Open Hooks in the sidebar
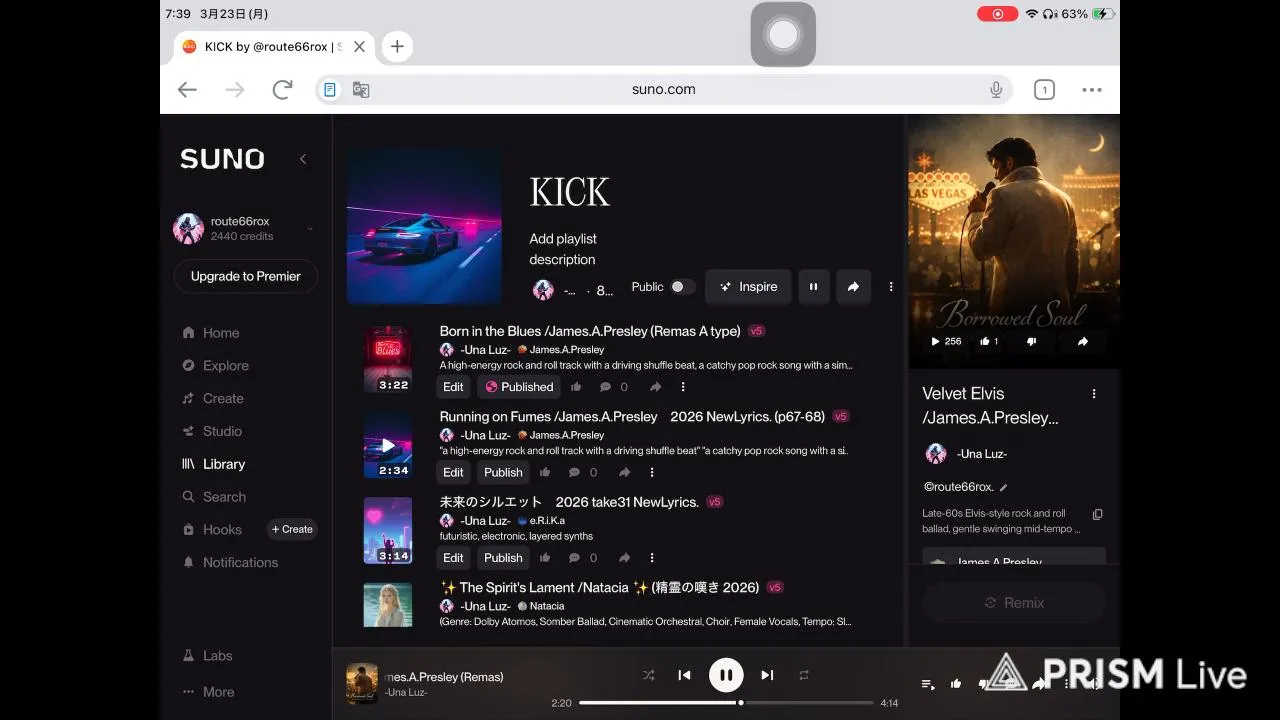Image resolution: width=1280 pixels, height=720 pixels. 212,530
